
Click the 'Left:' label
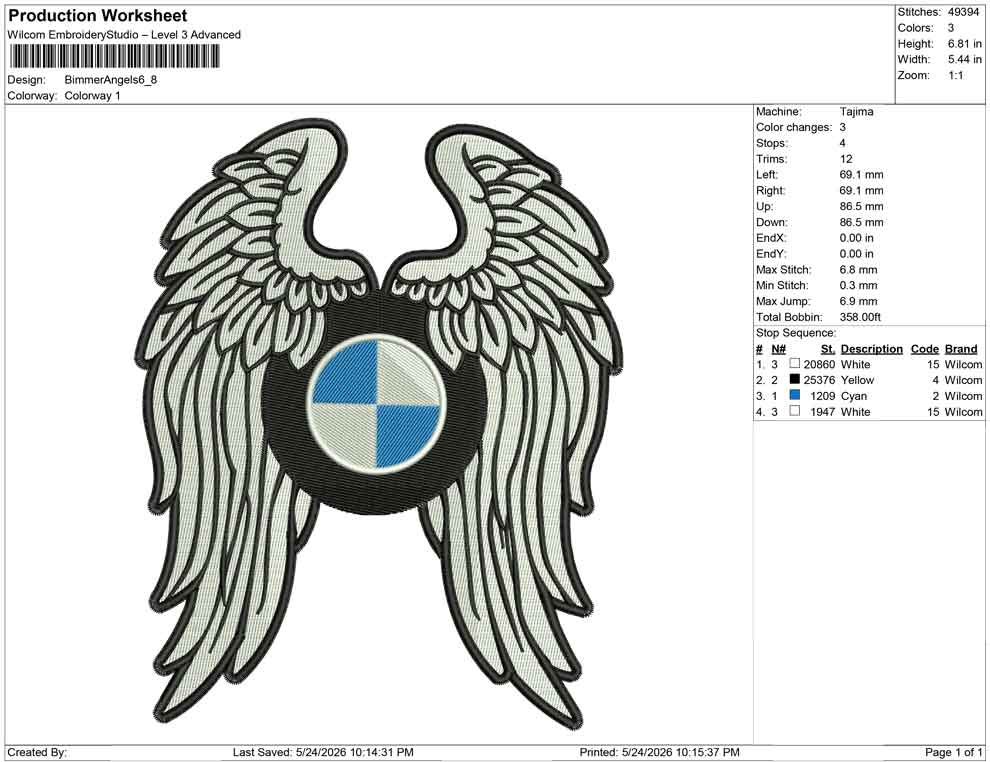(767, 175)
